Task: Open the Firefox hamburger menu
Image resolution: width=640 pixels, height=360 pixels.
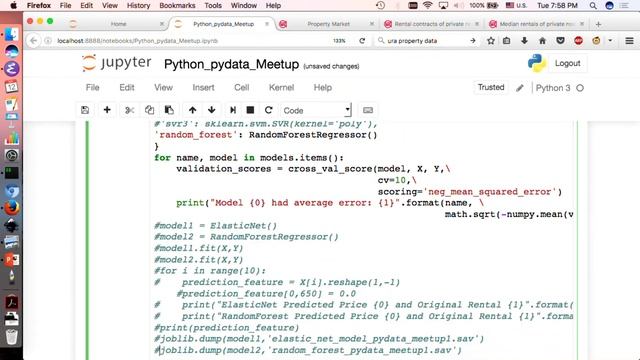Action: pyautogui.click(x=629, y=41)
